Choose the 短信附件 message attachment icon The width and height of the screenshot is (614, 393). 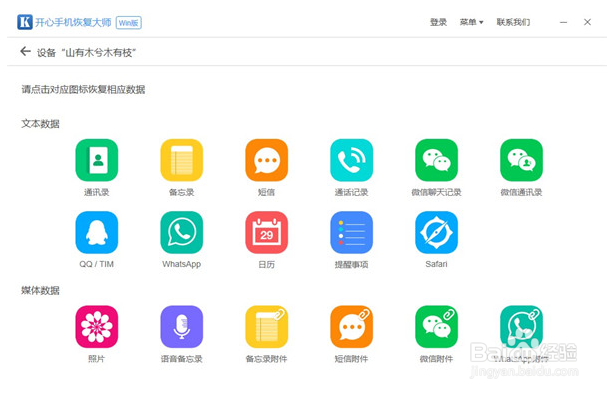[351, 327]
